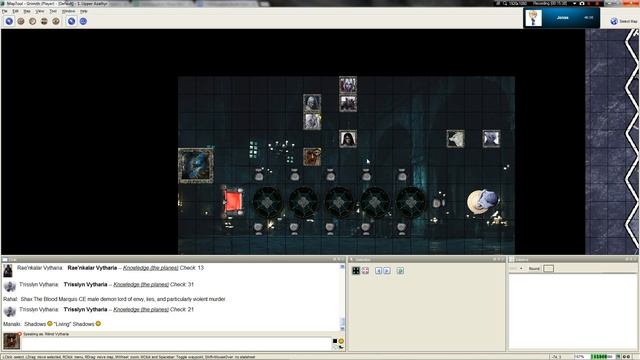Open the File menu

(5, 11)
